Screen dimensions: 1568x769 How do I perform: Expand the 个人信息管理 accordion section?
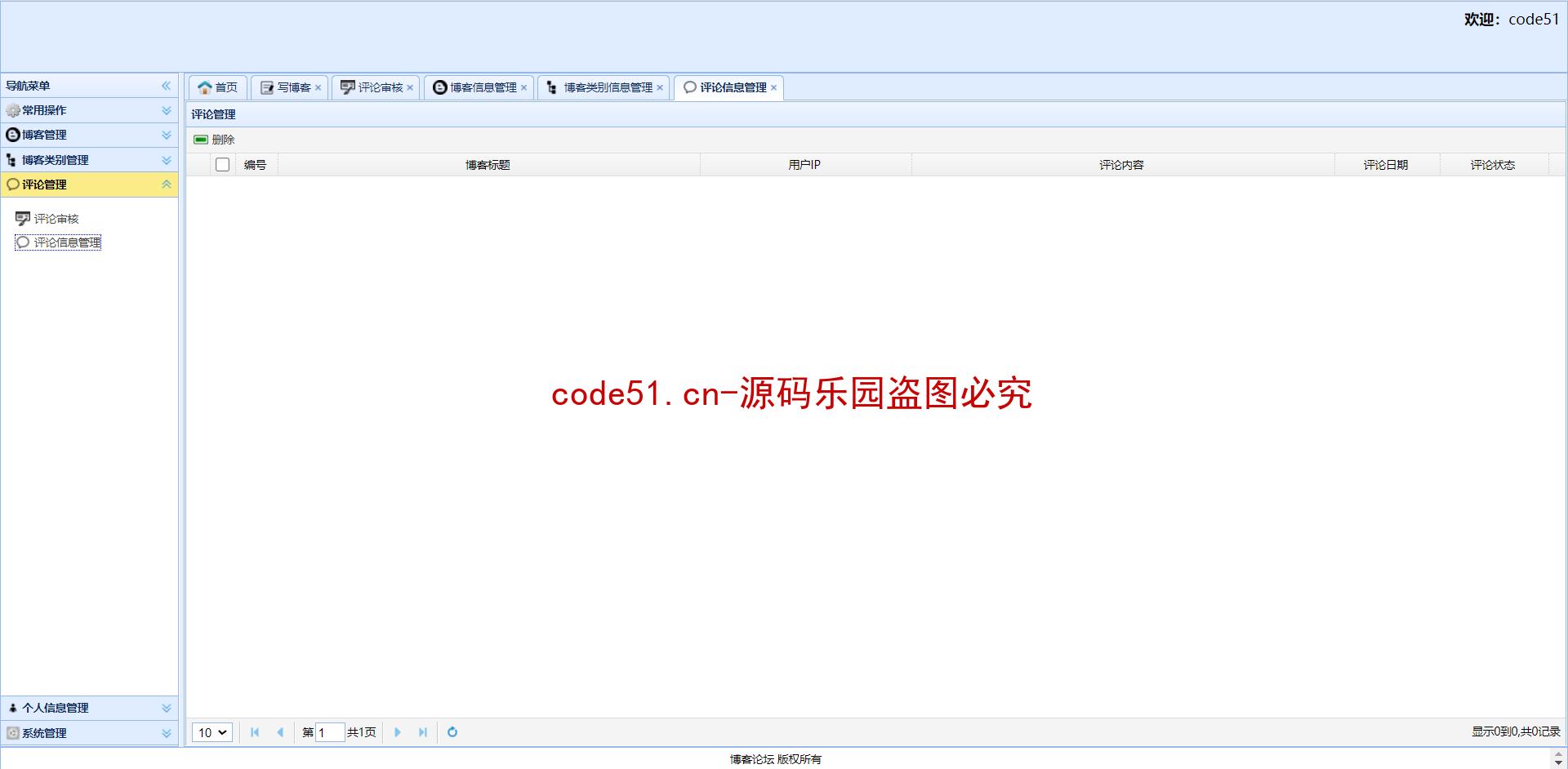click(x=167, y=708)
